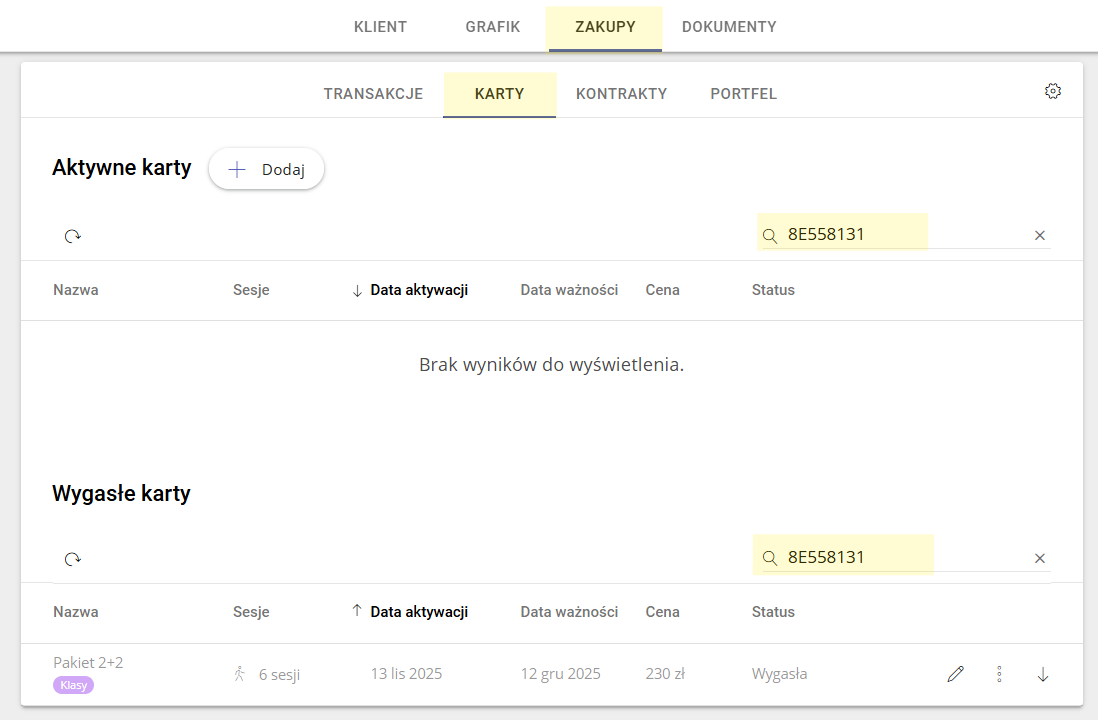Click the Pakiet 2+2 card name
This screenshot has width=1098, height=720.
tap(88, 662)
